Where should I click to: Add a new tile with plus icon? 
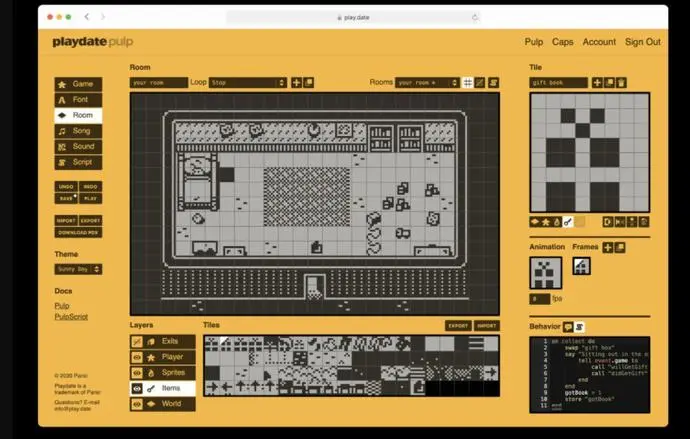[597, 83]
